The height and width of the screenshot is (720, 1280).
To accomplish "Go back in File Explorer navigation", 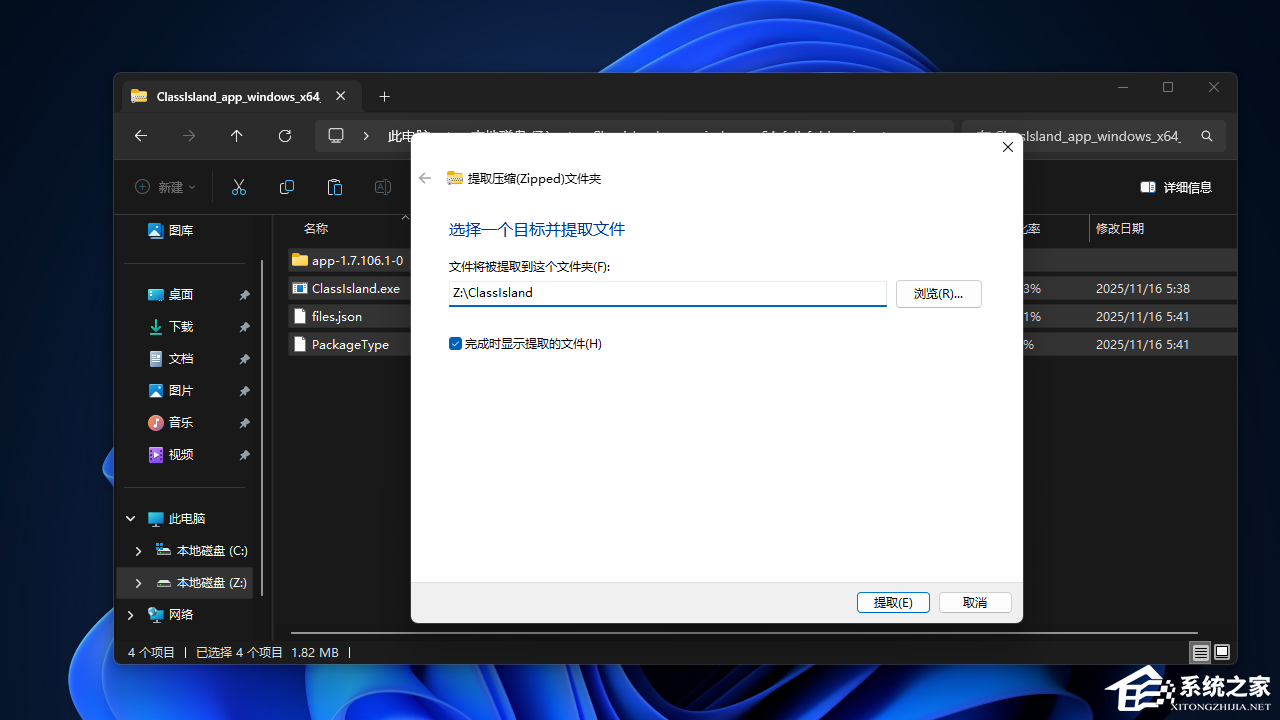I will point(141,136).
